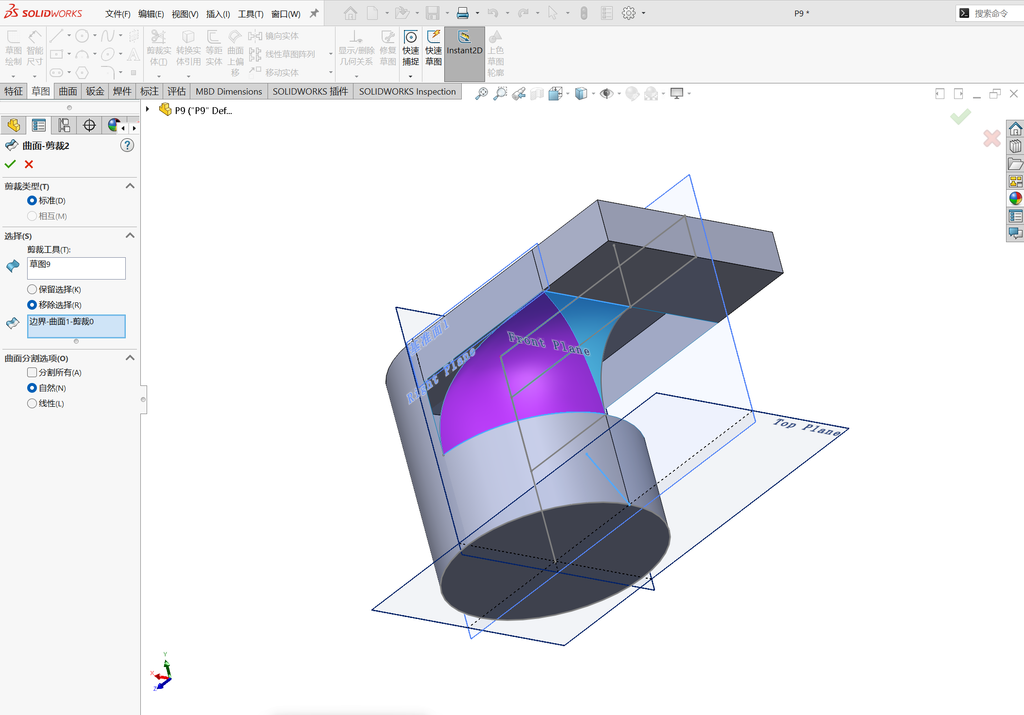
Task: Click the 边界-曲面1-剪裁0 selection box
Action: 76,326
